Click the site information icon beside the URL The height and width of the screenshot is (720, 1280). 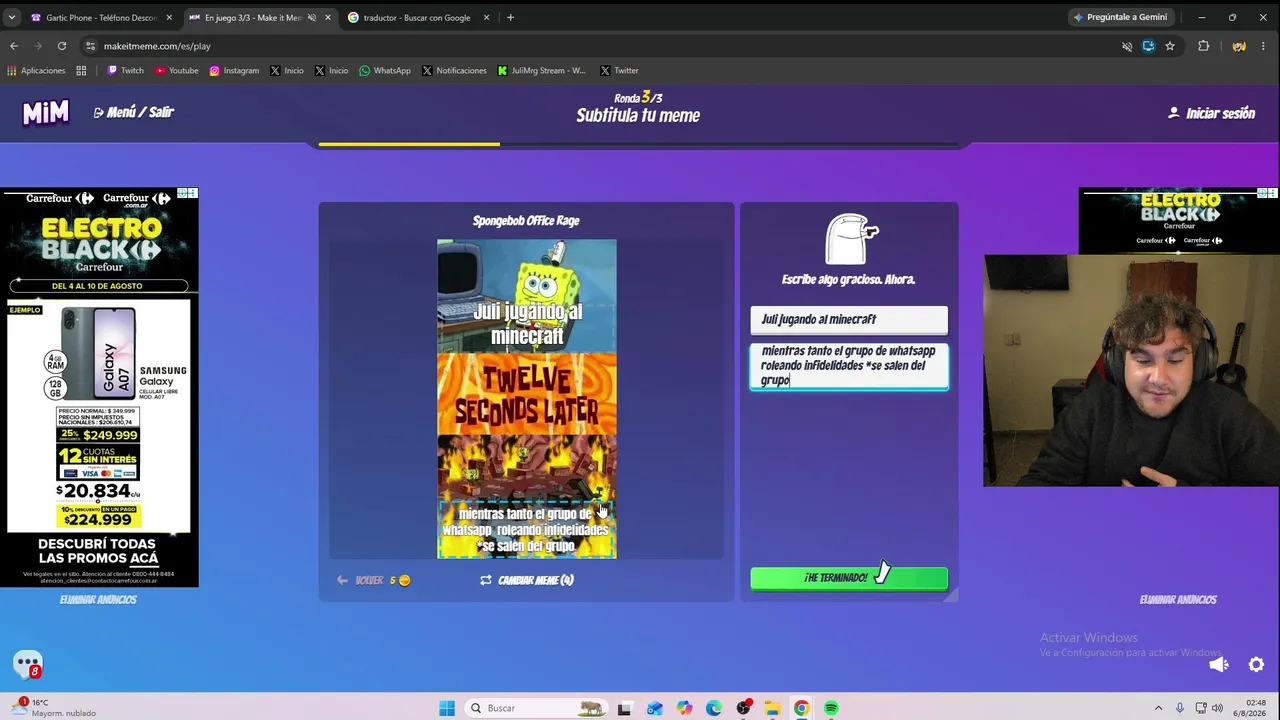tap(91, 46)
